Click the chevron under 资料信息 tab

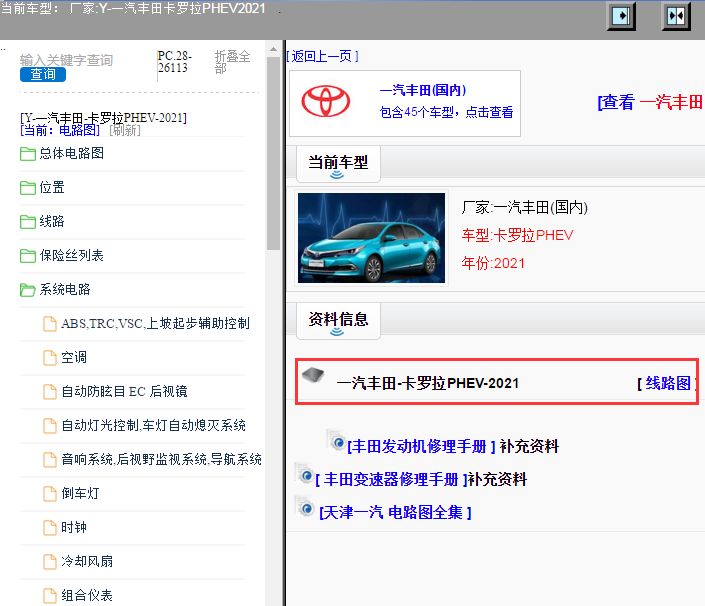[337, 332]
